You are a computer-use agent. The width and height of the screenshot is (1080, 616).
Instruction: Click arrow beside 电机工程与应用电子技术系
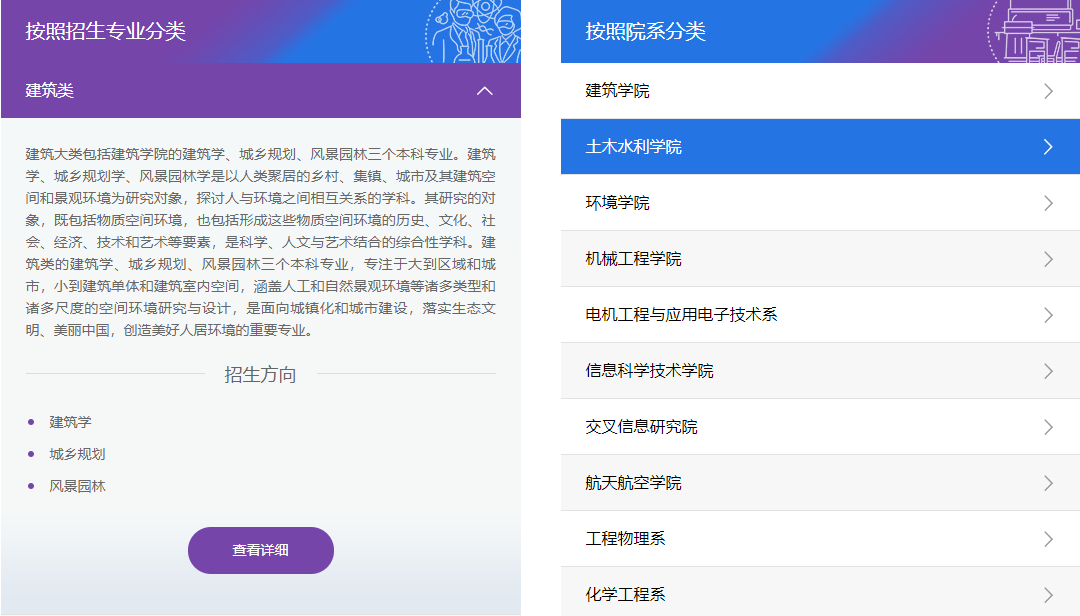(1048, 315)
